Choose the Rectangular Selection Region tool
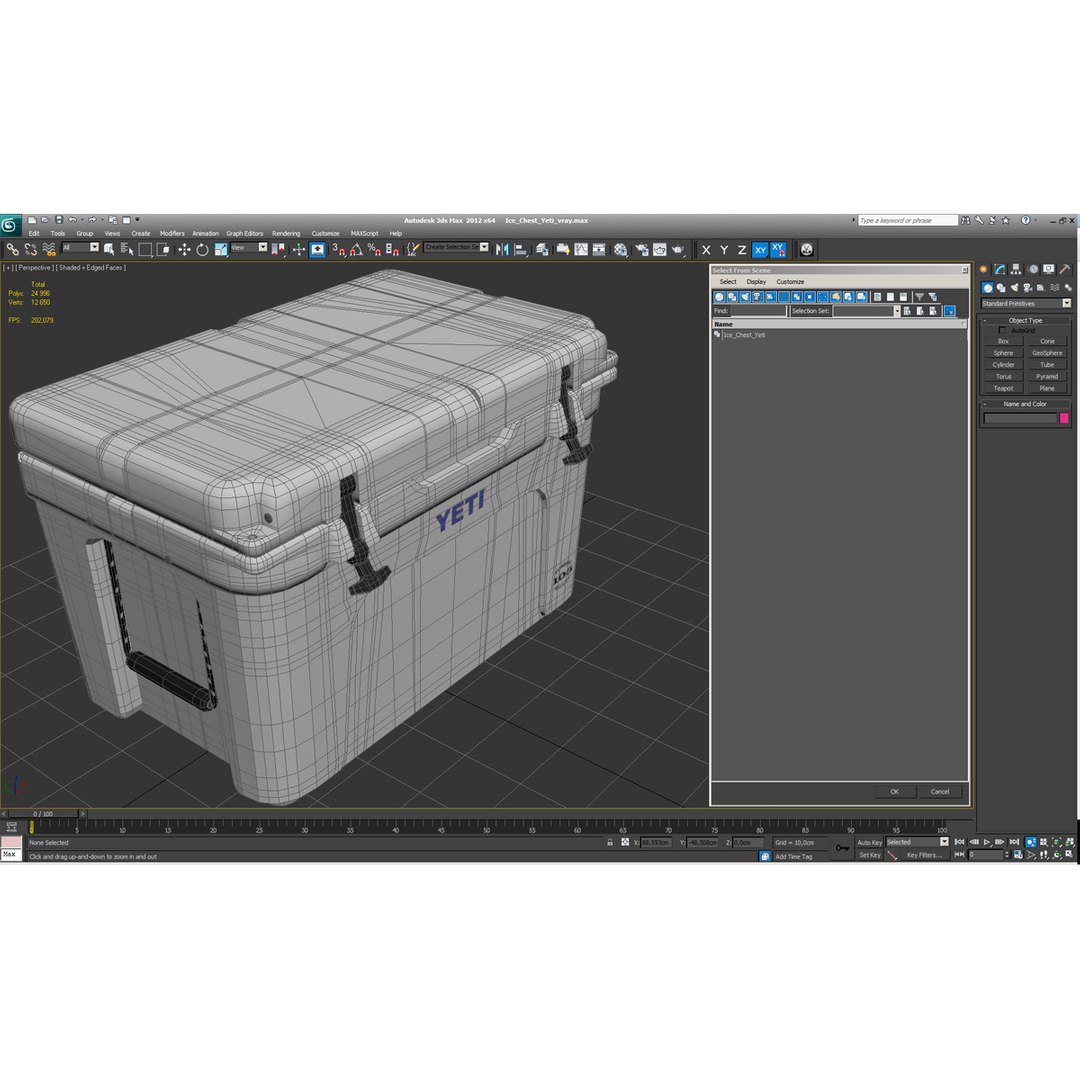Screen dimensions: 1080x1080 [x=145, y=249]
